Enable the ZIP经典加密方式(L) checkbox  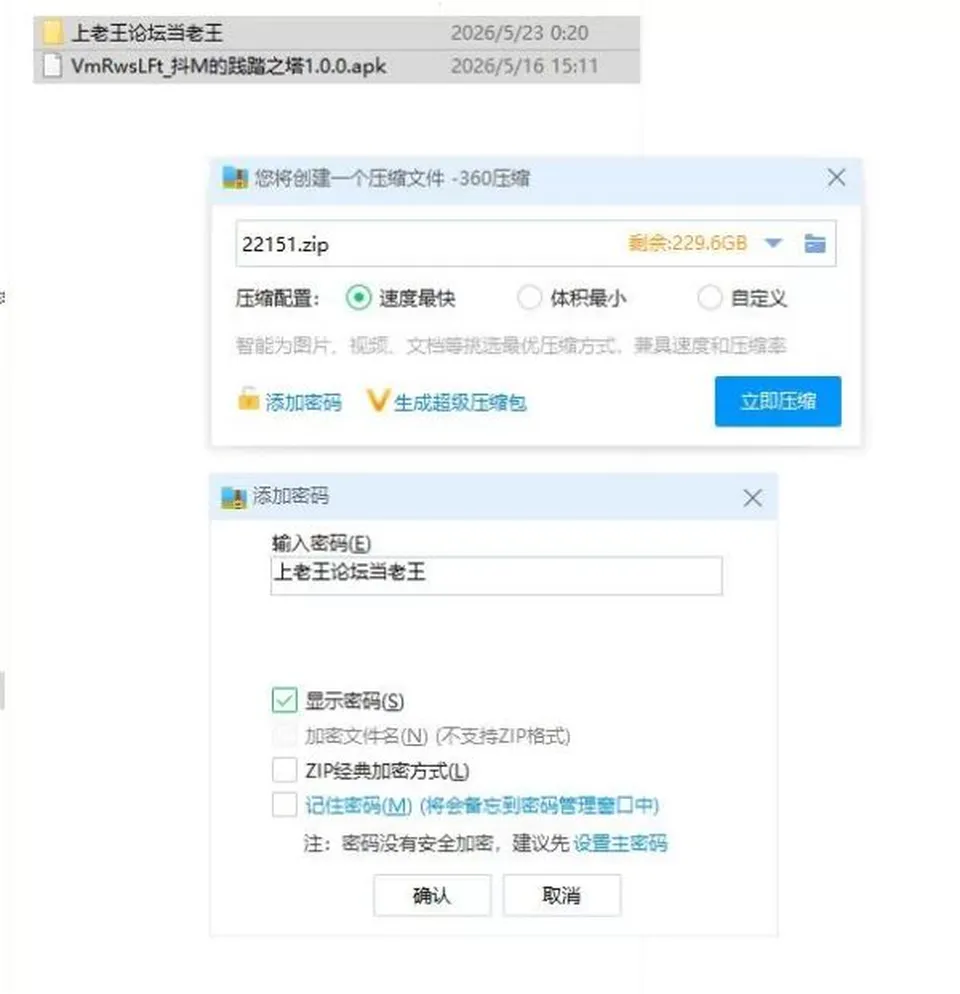(x=284, y=770)
